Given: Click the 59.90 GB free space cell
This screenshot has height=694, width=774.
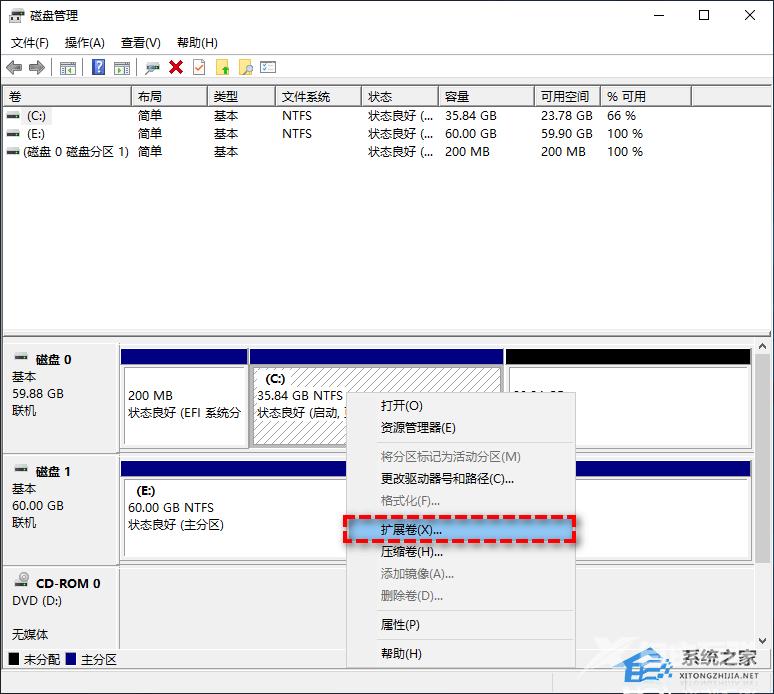Looking at the screenshot, I should [x=567, y=134].
